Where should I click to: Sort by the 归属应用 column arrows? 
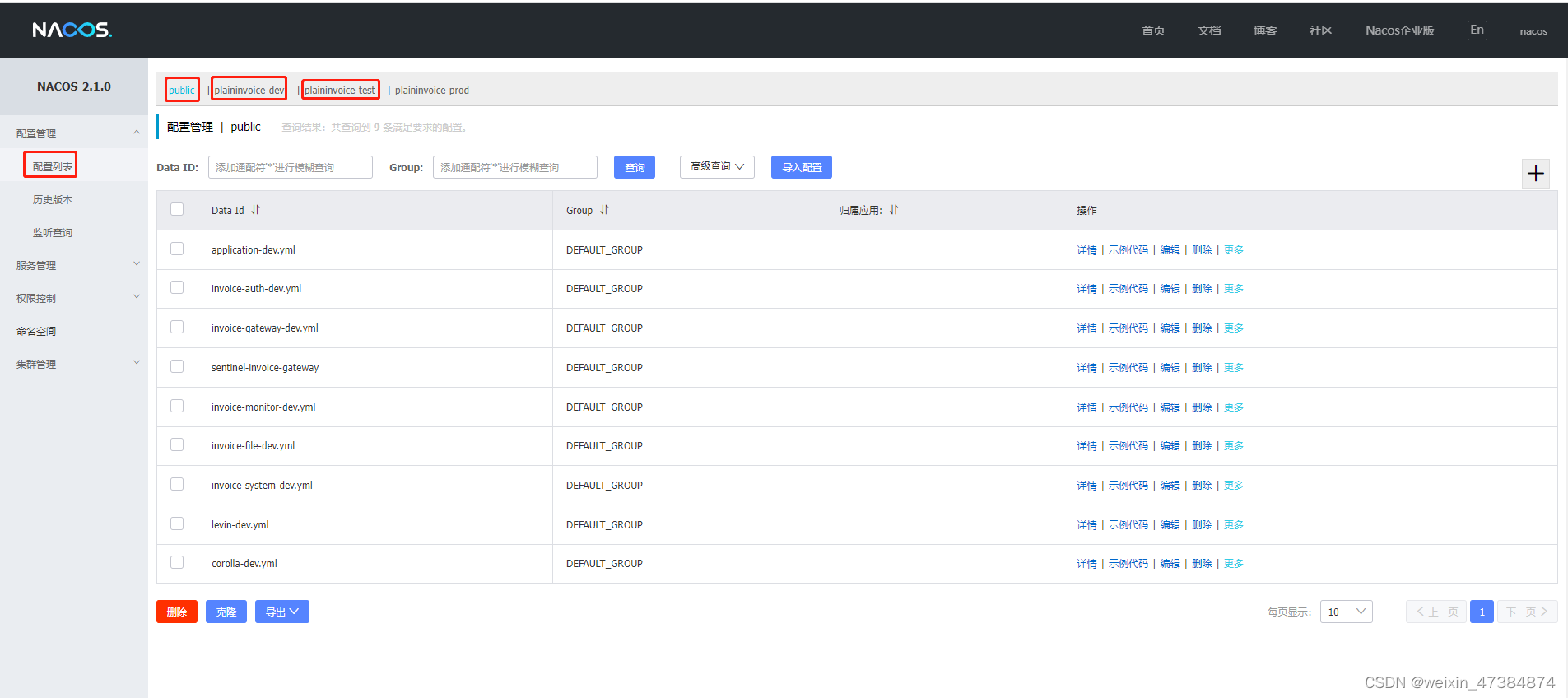click(894, 210)
